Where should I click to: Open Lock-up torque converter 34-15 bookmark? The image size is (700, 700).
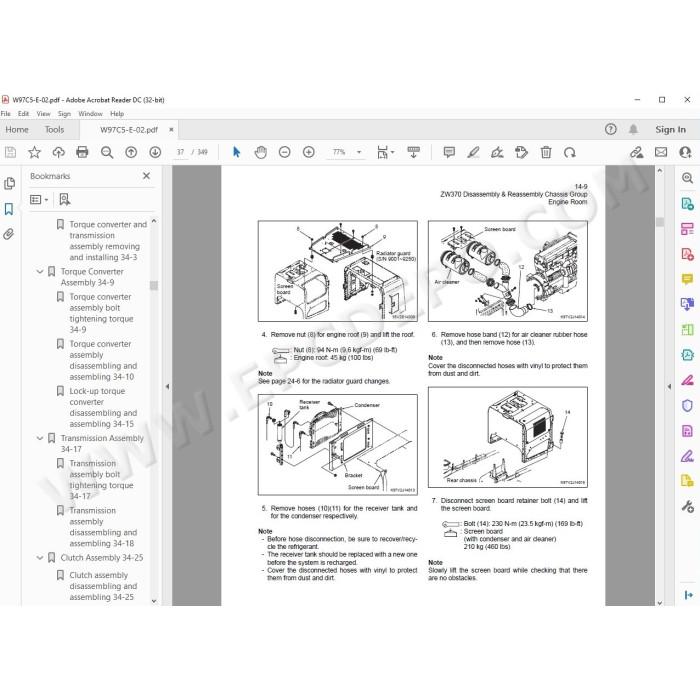tap(103, 408)
